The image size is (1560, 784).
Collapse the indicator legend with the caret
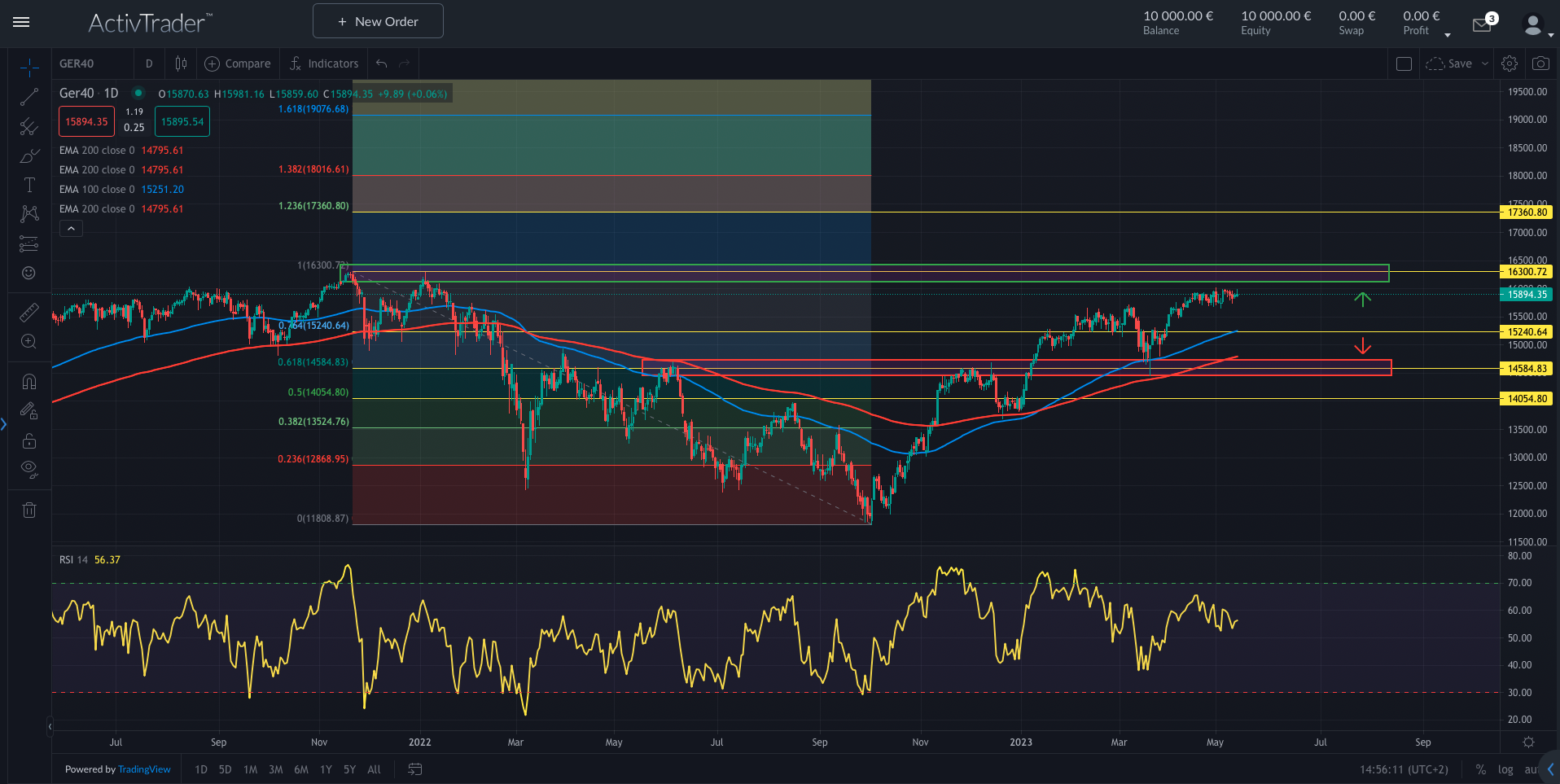tap(71, 228)
